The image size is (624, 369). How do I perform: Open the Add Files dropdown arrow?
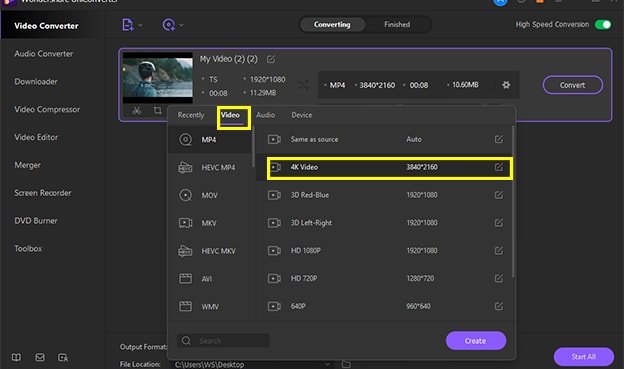pos(140,25)
